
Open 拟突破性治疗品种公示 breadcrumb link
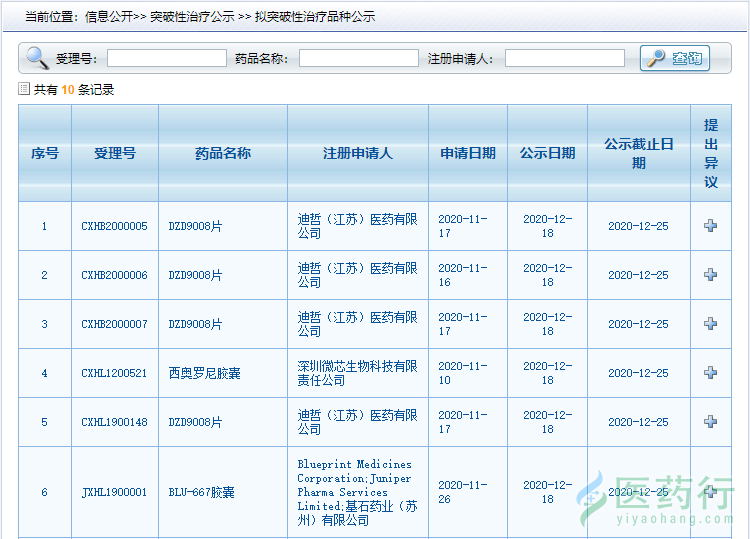tap(315, 17)
